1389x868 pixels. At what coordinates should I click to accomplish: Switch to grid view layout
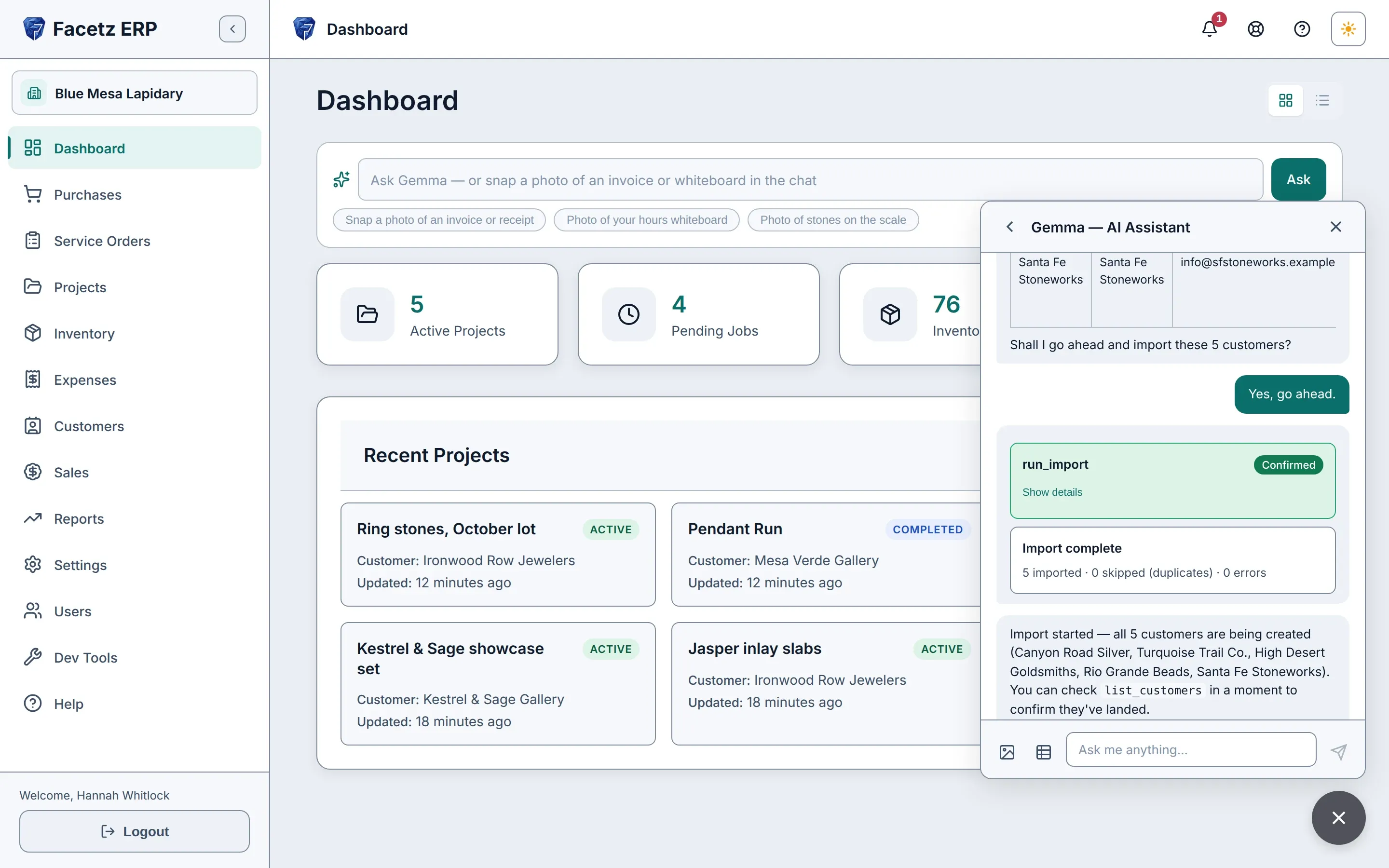pyautogui.click(x=1286, y=100)
